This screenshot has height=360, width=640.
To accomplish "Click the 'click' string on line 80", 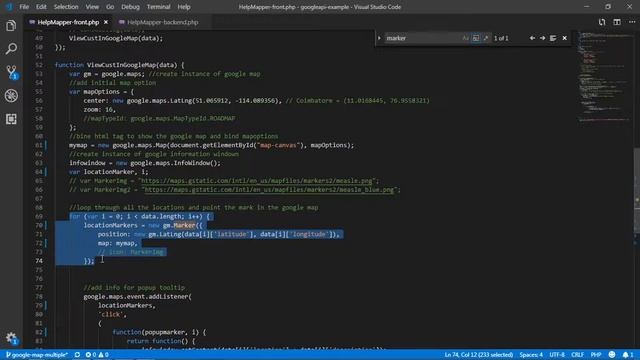I will click(112, 314).
